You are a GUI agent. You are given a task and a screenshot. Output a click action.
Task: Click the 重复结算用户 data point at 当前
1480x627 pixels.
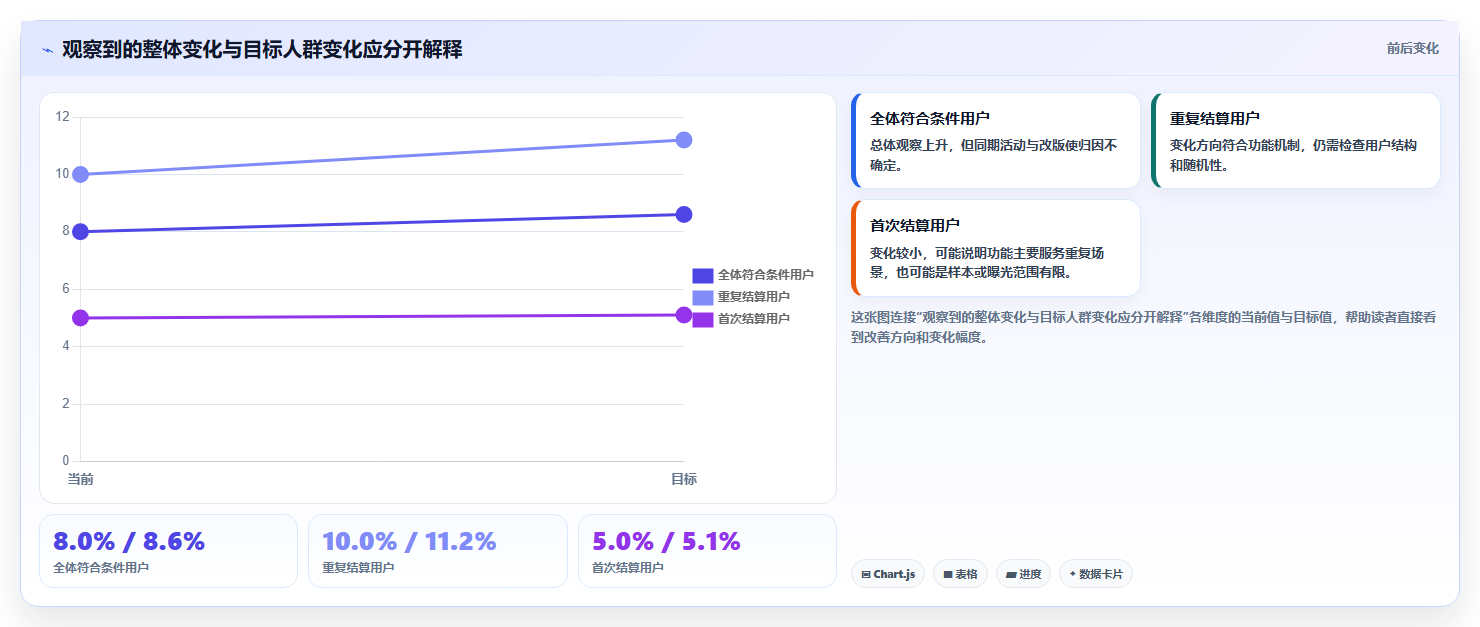(81, 174)
